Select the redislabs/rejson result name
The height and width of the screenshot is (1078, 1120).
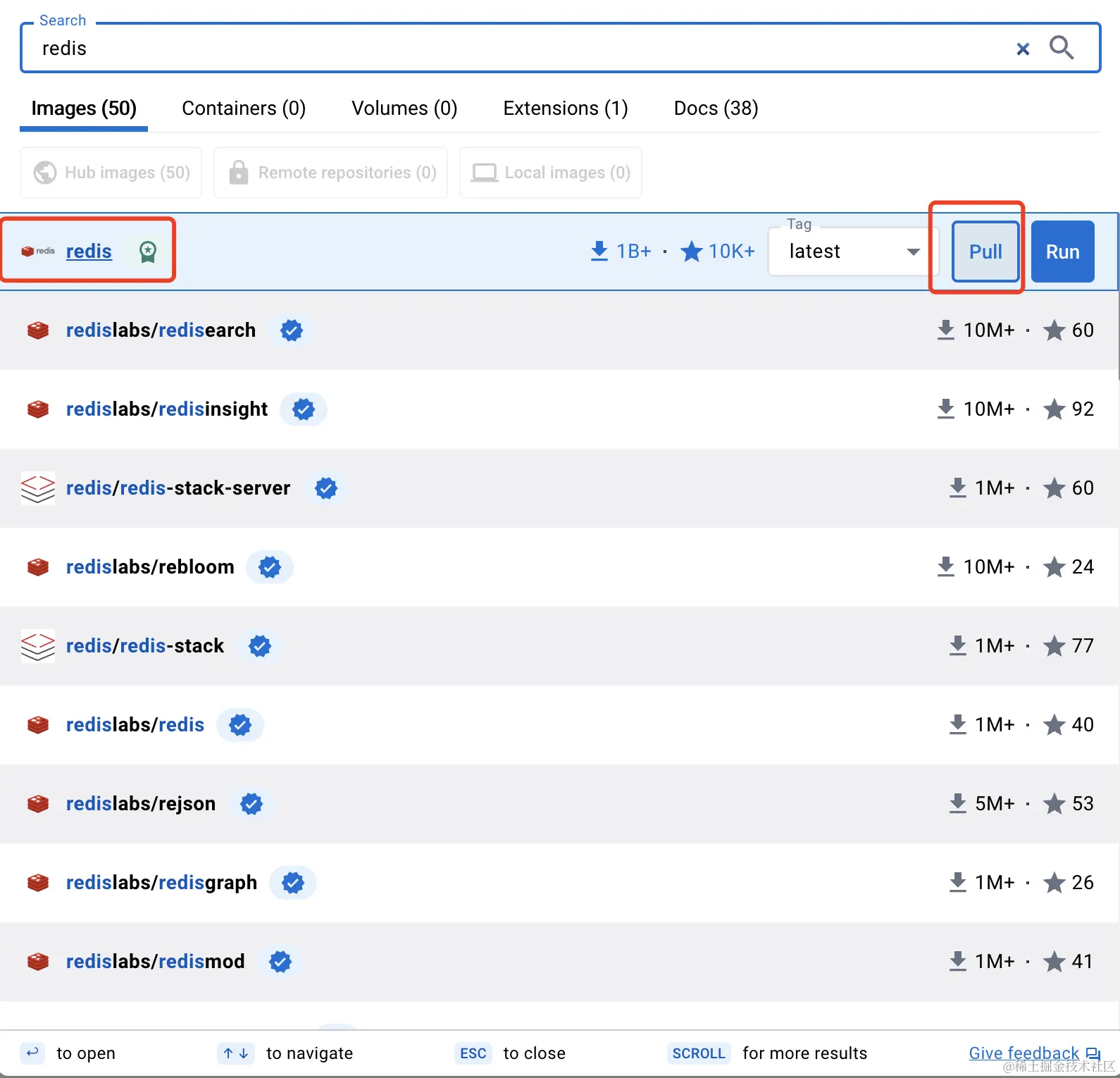141,803
